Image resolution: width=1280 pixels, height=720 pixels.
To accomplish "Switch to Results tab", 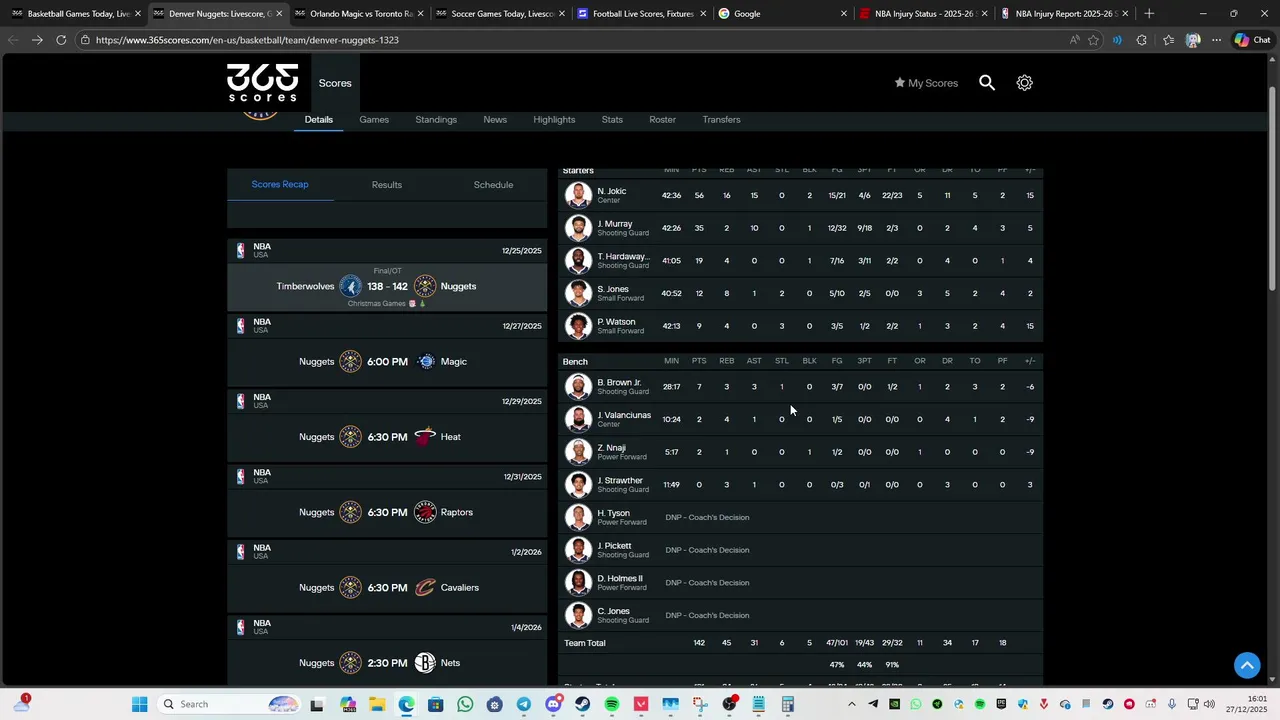I will pos(387,185).
